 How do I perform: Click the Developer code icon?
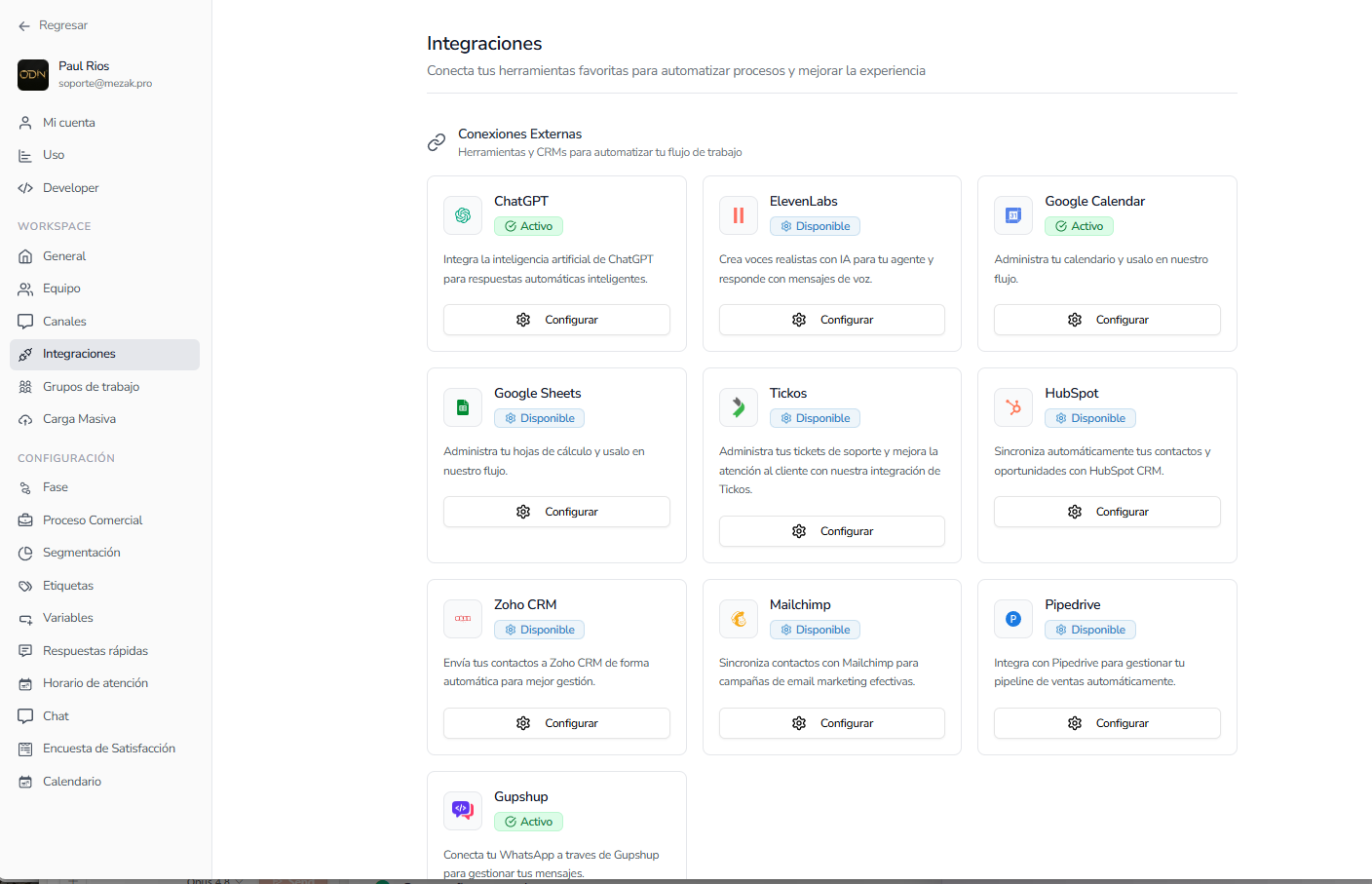click(x=25, y=188)
